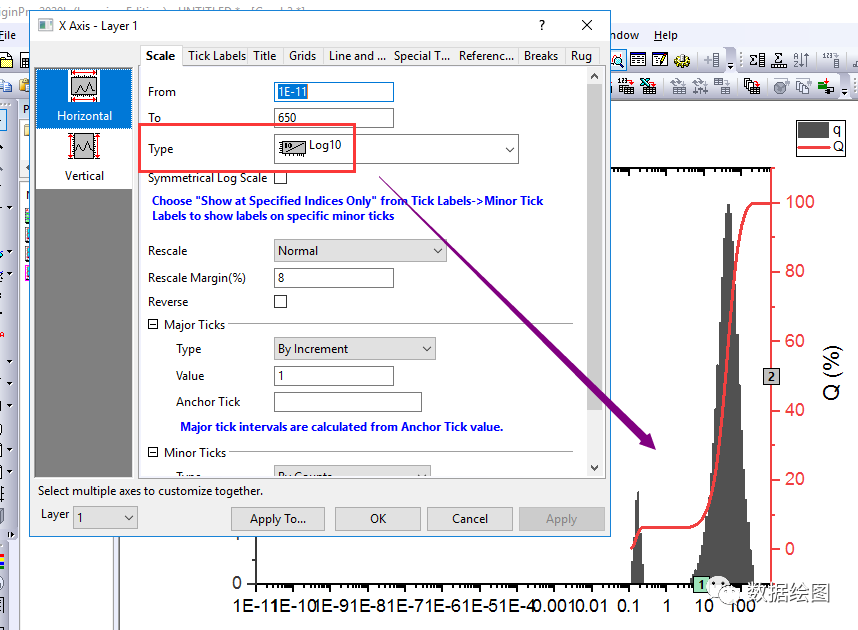Image resolution: width=858 pixels, height=630 pixels.
Task: Toggle Symmetrical Log Scale checkbox
Action: point(280,178)
